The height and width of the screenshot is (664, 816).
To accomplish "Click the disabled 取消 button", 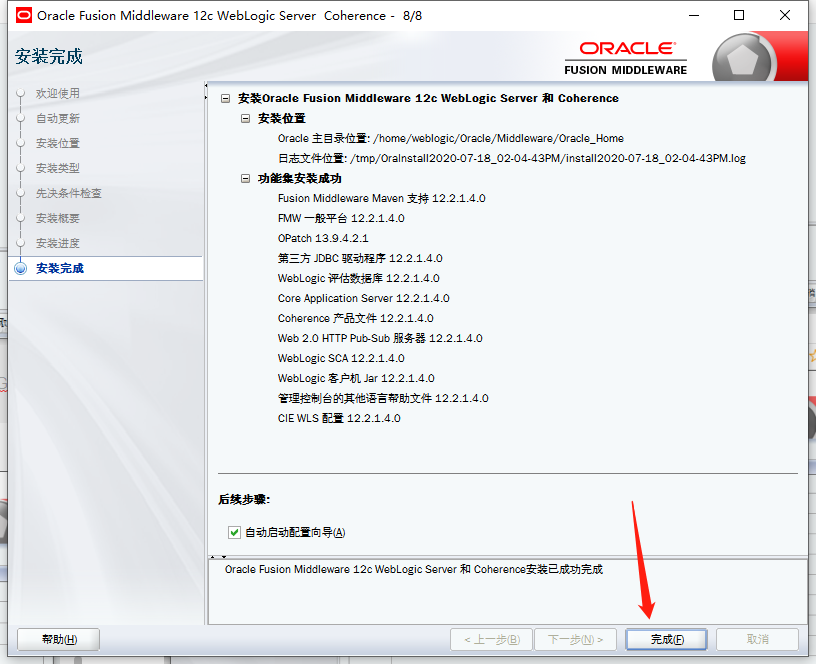I will click(757, 640).
